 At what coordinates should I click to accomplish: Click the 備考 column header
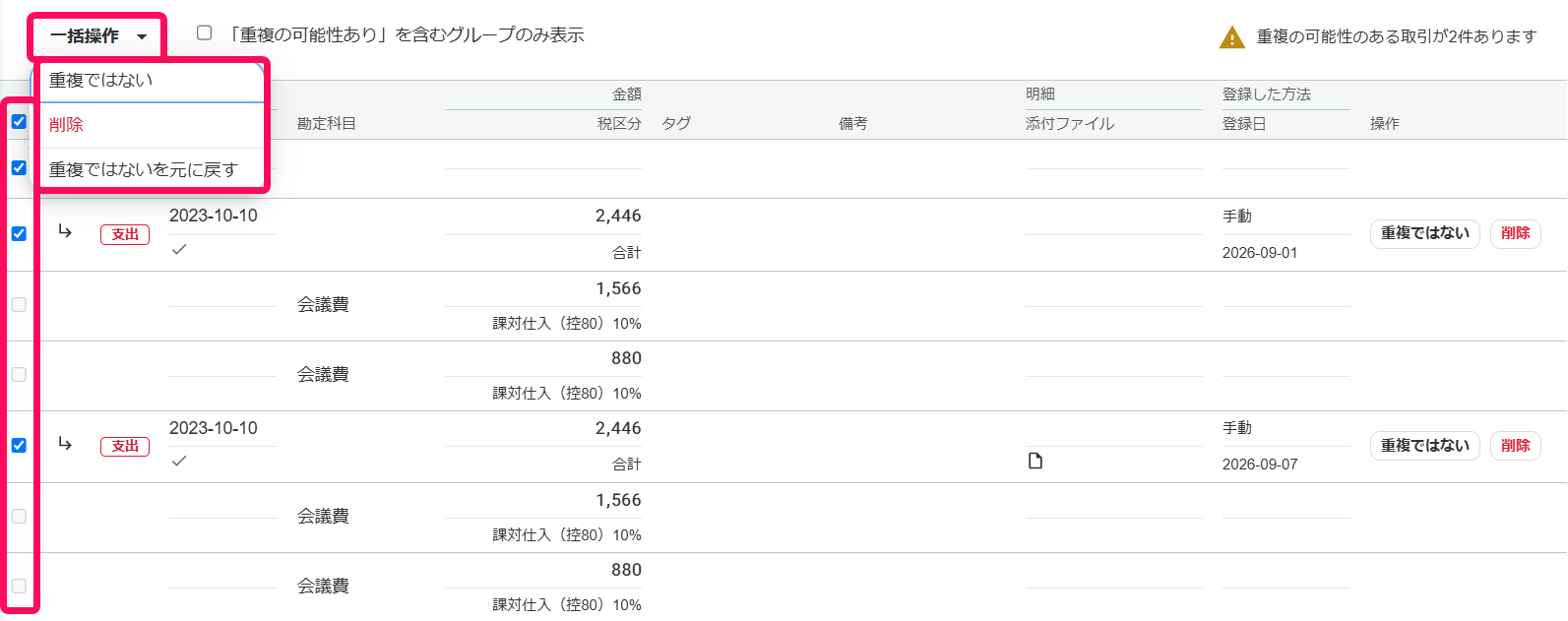point(853,123)
